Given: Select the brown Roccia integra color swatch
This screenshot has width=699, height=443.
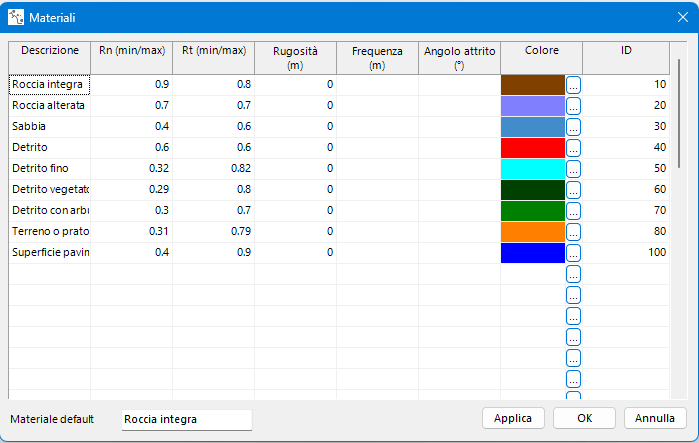Looking at the screenshot, I should tap(533, 85).
